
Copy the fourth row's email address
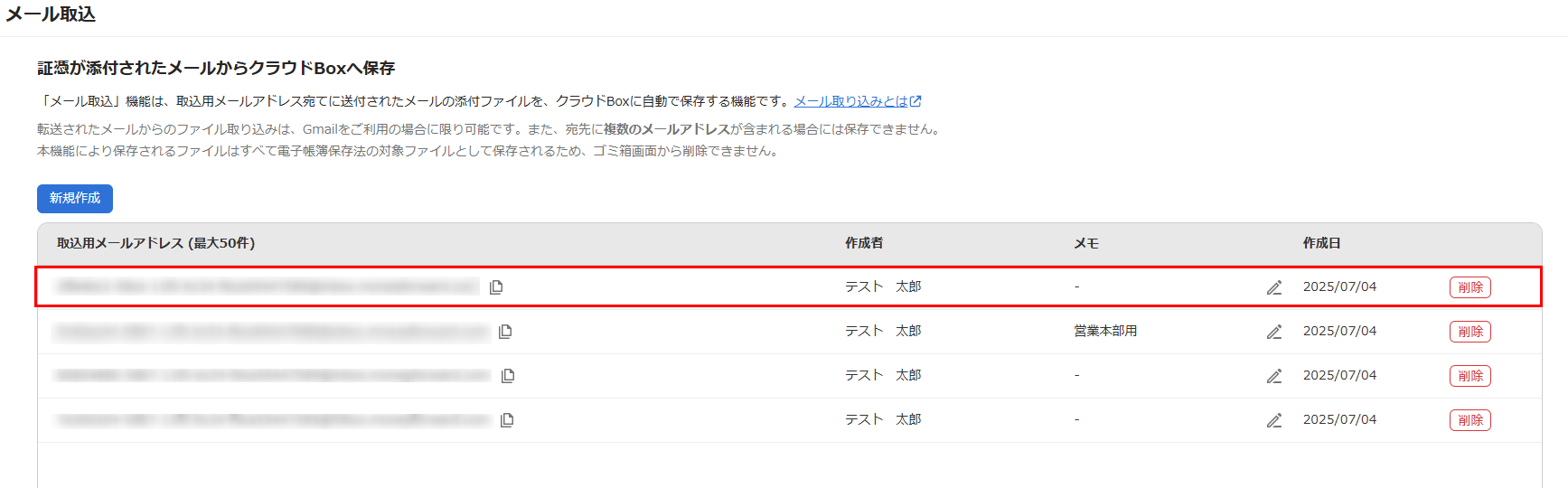pos(507,420)
